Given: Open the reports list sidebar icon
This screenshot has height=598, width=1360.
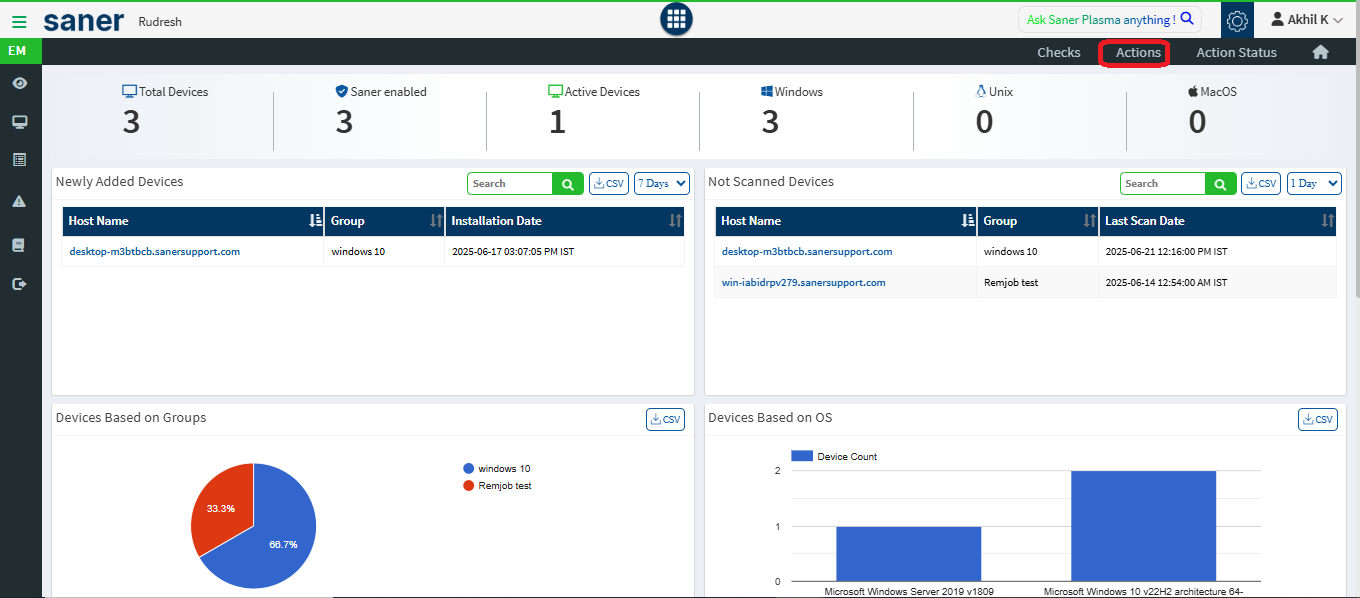Looking at the screenshot, I should click(x=19, y=160).
